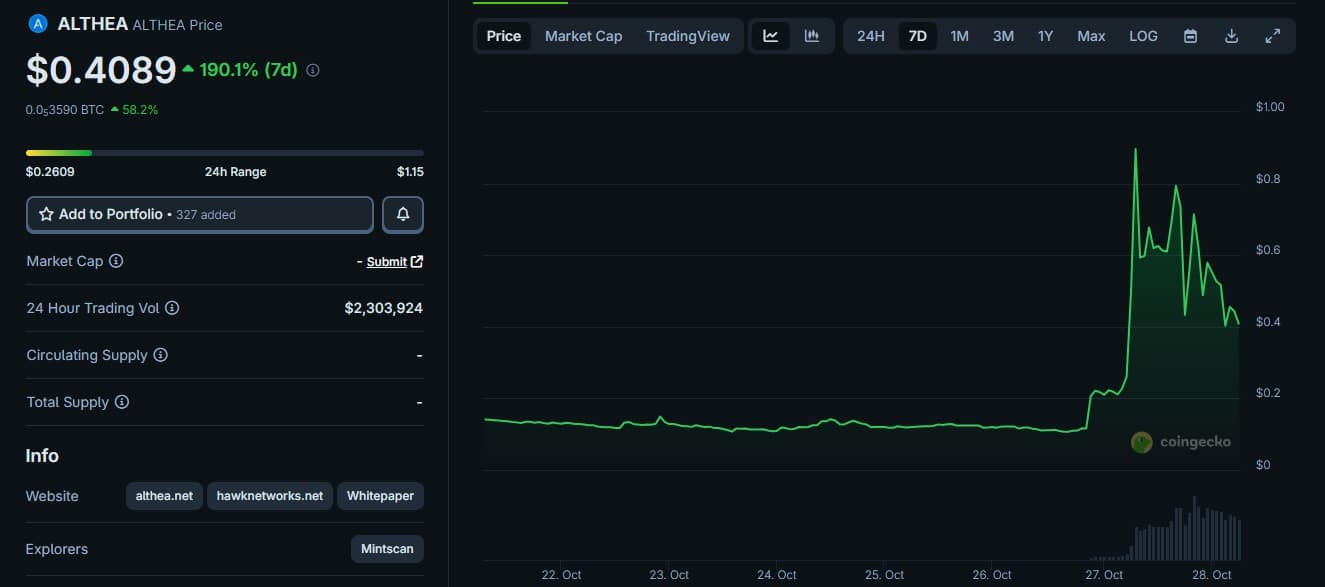Select the 1M time range
The image size is (1325, 587).
tap(959, 36)
